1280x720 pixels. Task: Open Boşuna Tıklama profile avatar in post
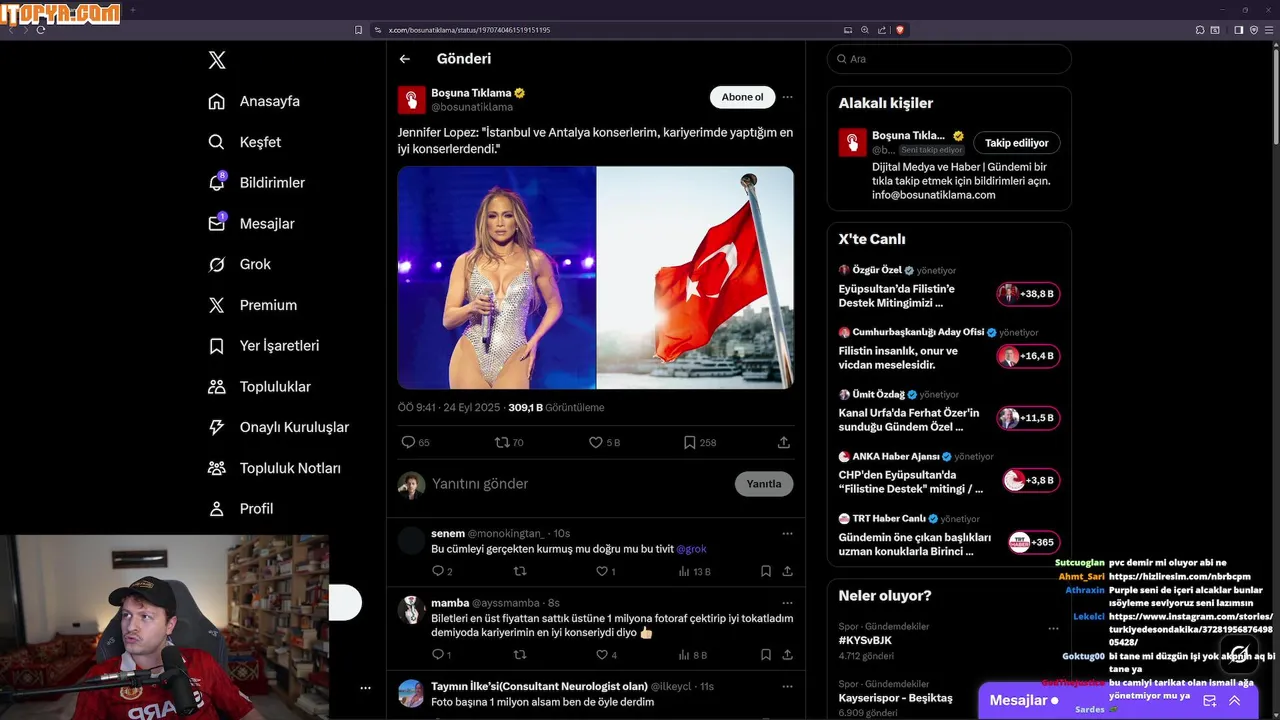(x=412, y=100)
